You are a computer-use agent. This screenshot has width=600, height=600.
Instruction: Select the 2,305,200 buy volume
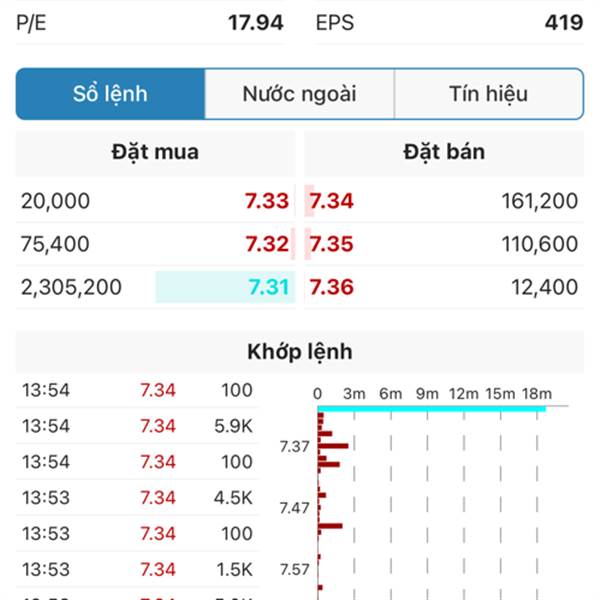pyautogui.click(x=71, y=287)
